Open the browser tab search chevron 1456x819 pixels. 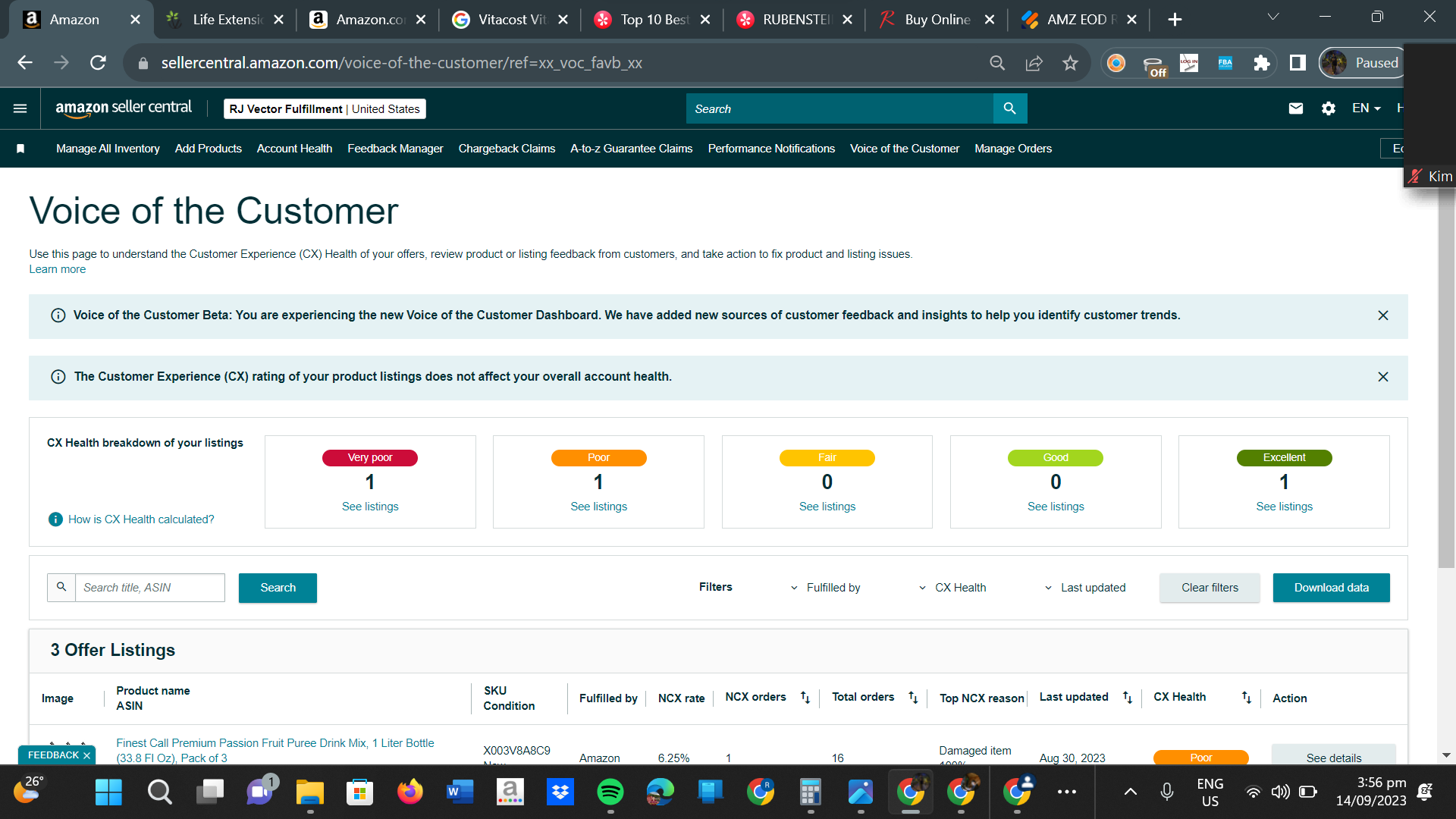(1273, 17)
